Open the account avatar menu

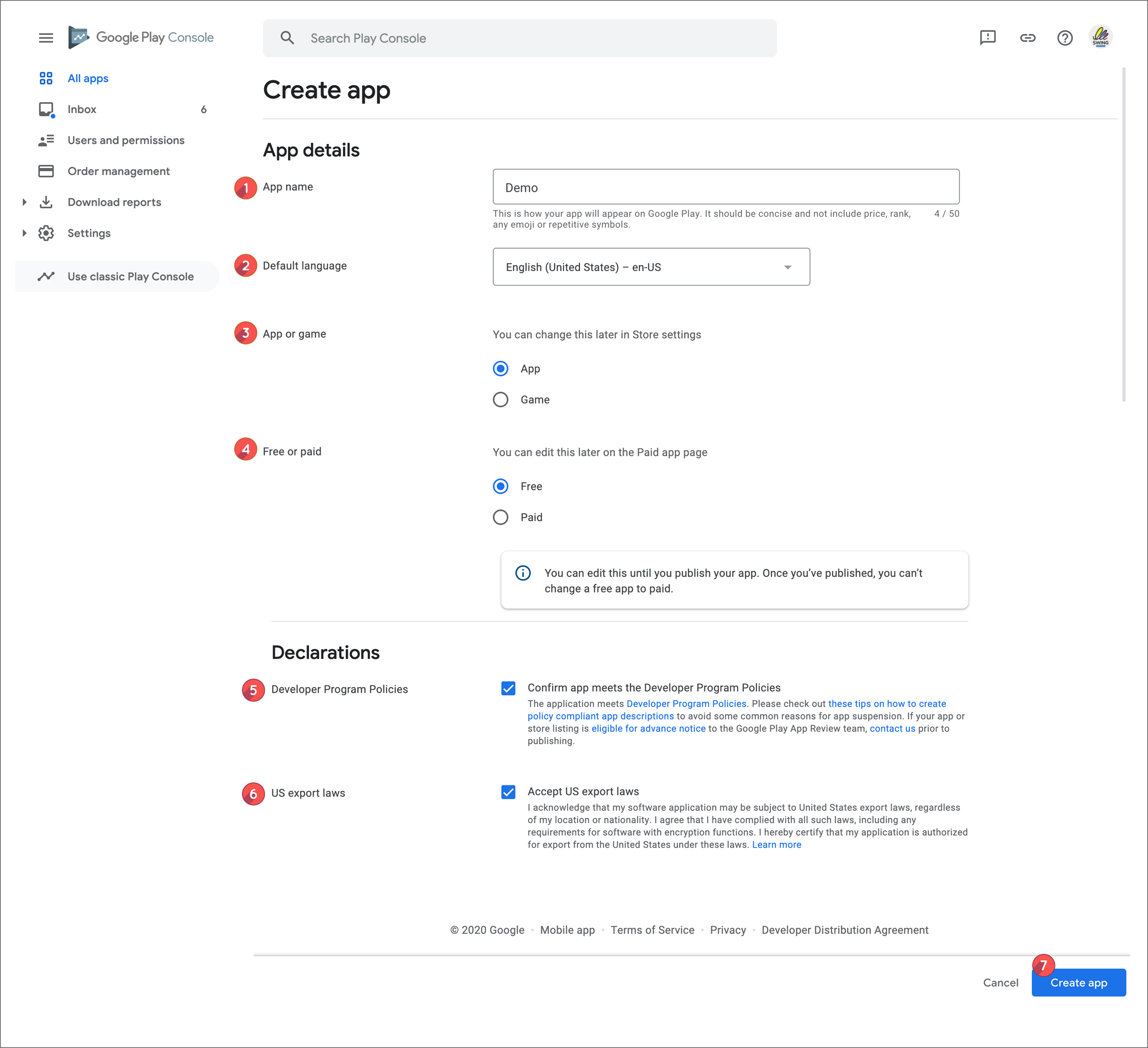(x=1100, y=37)
